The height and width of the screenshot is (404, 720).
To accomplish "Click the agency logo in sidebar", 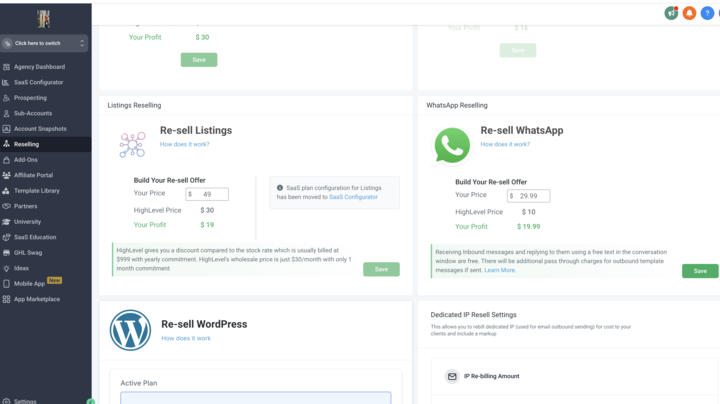I will tap(44, 18).
